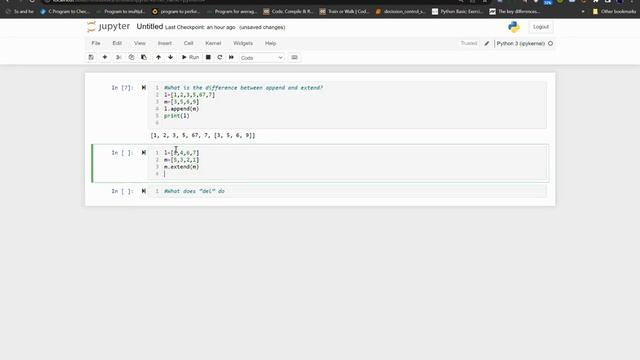Restart the kernel icon

coord(220,58)
